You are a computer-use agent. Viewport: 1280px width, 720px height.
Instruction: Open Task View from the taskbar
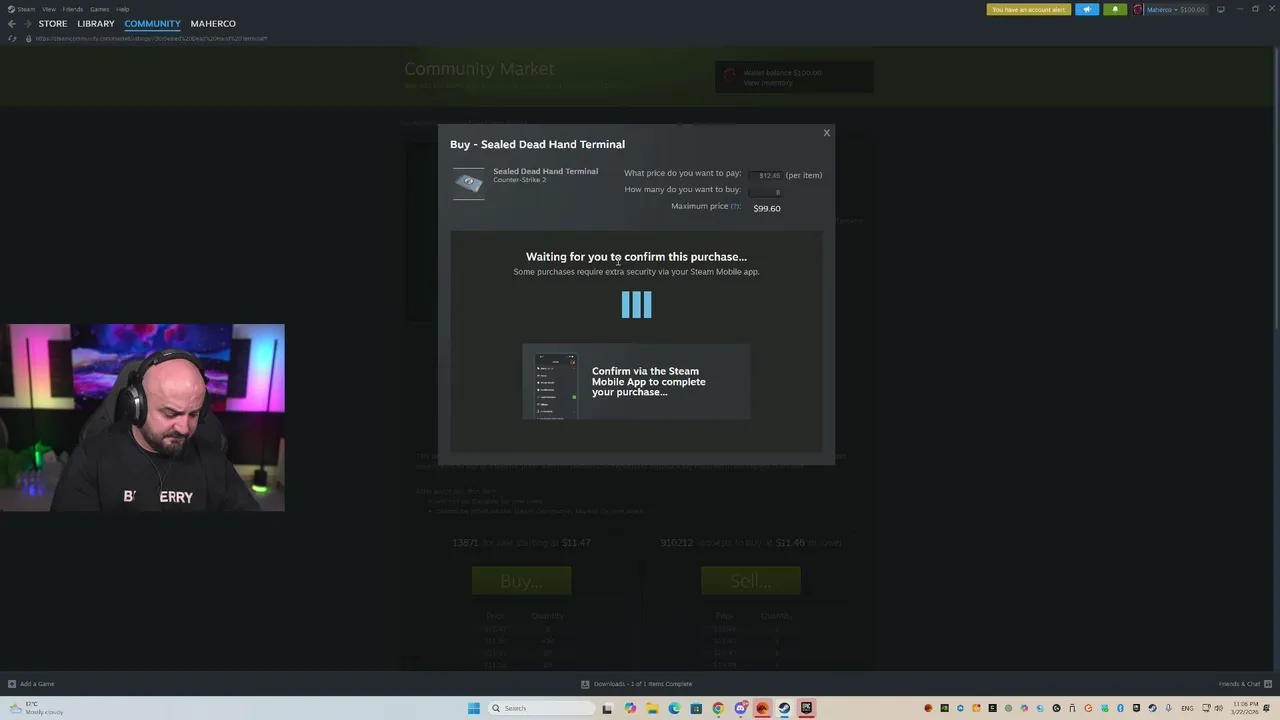pyautogui.click(x=607, y=708)
